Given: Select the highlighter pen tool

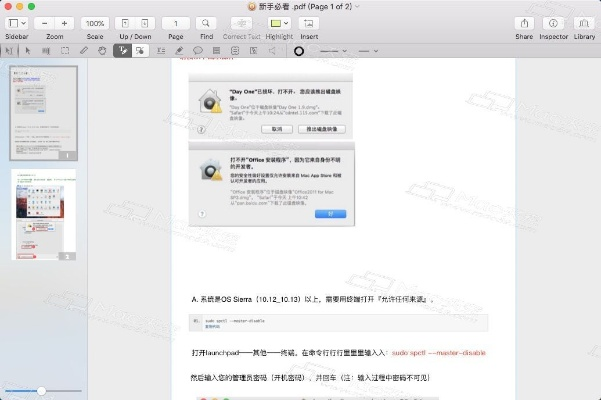Looking at the screenshot, I should [179, 51].
